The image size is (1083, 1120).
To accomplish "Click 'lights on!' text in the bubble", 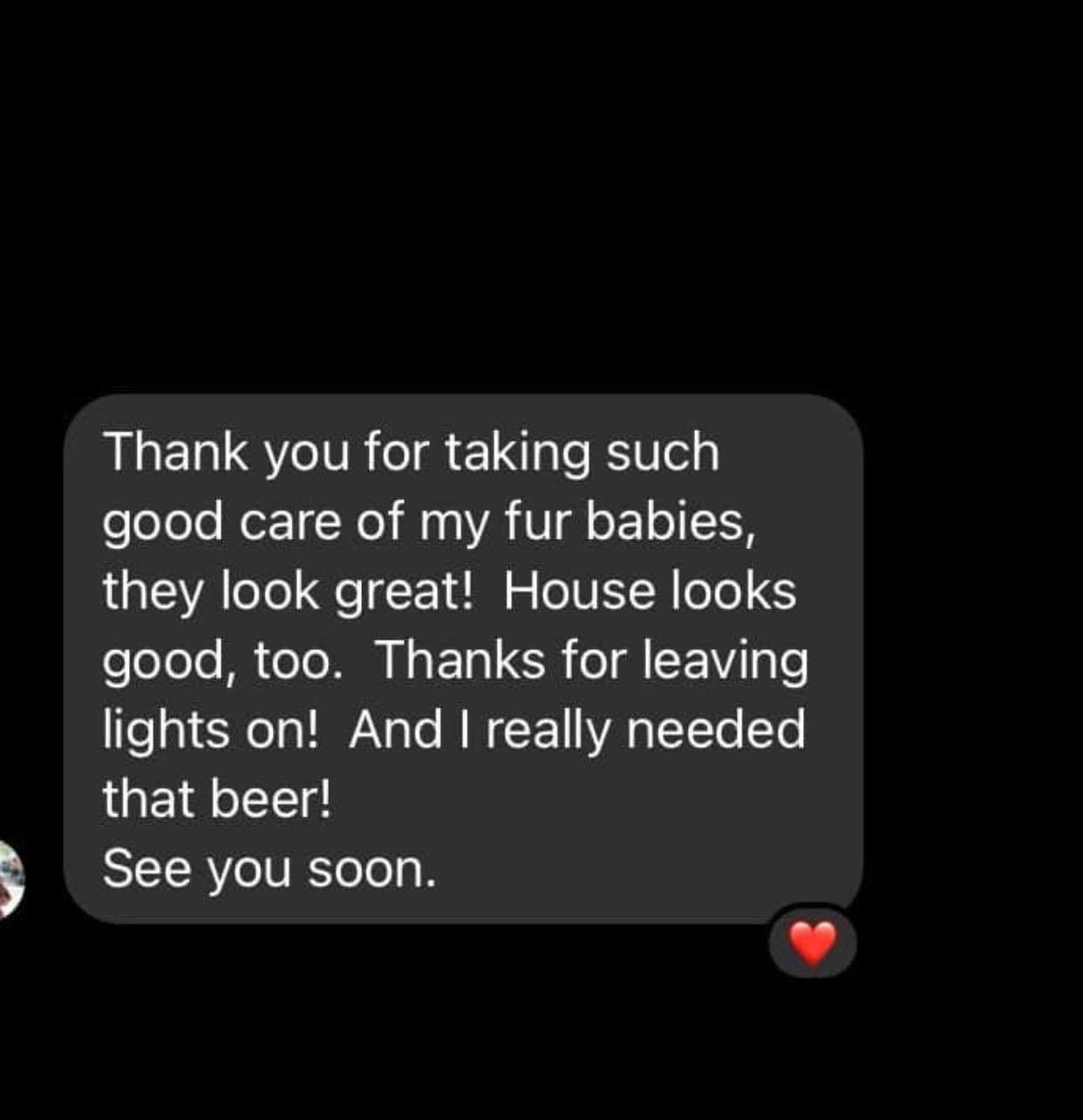I will 212,730.
